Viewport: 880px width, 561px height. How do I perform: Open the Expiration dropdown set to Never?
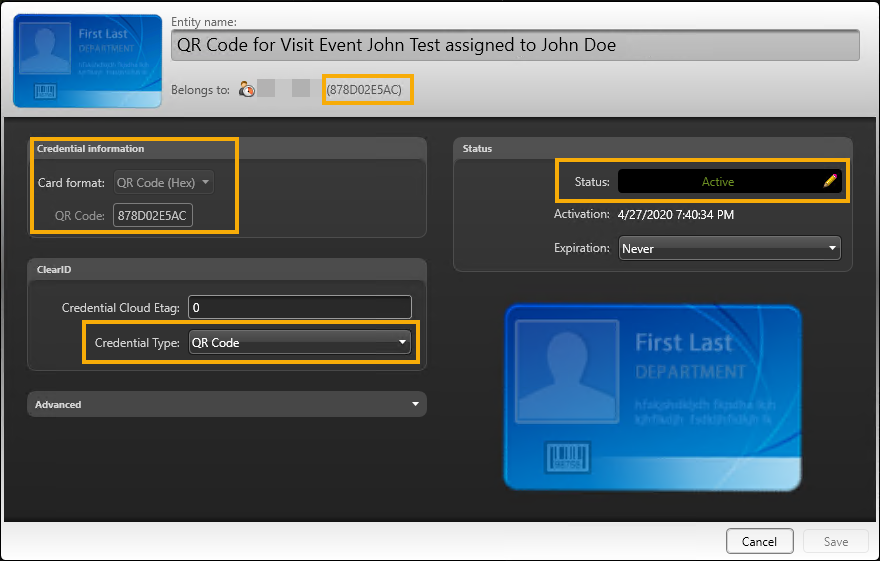728,248
